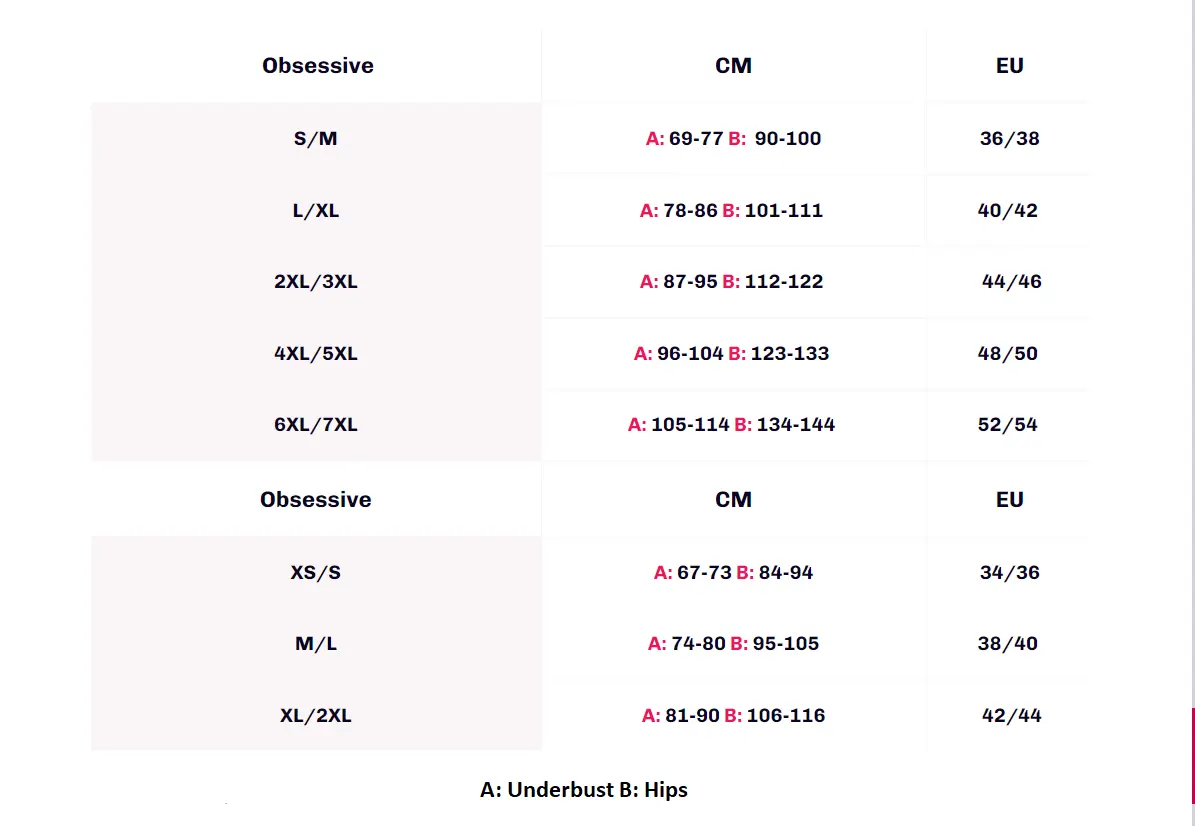
Task: Click measurements A: 105-114 B: 134-144
Action: click(x=731, y=425)
